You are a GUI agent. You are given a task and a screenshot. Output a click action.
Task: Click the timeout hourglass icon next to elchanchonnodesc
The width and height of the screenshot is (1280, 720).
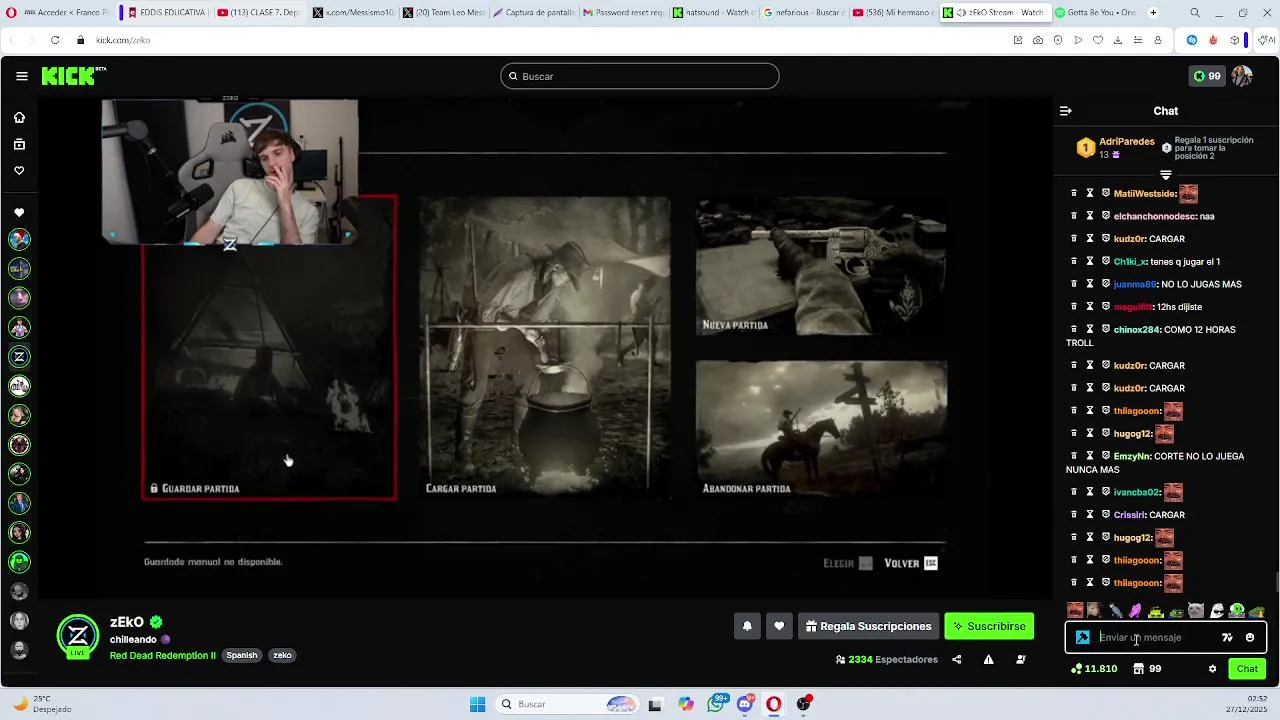point(1090,216)
